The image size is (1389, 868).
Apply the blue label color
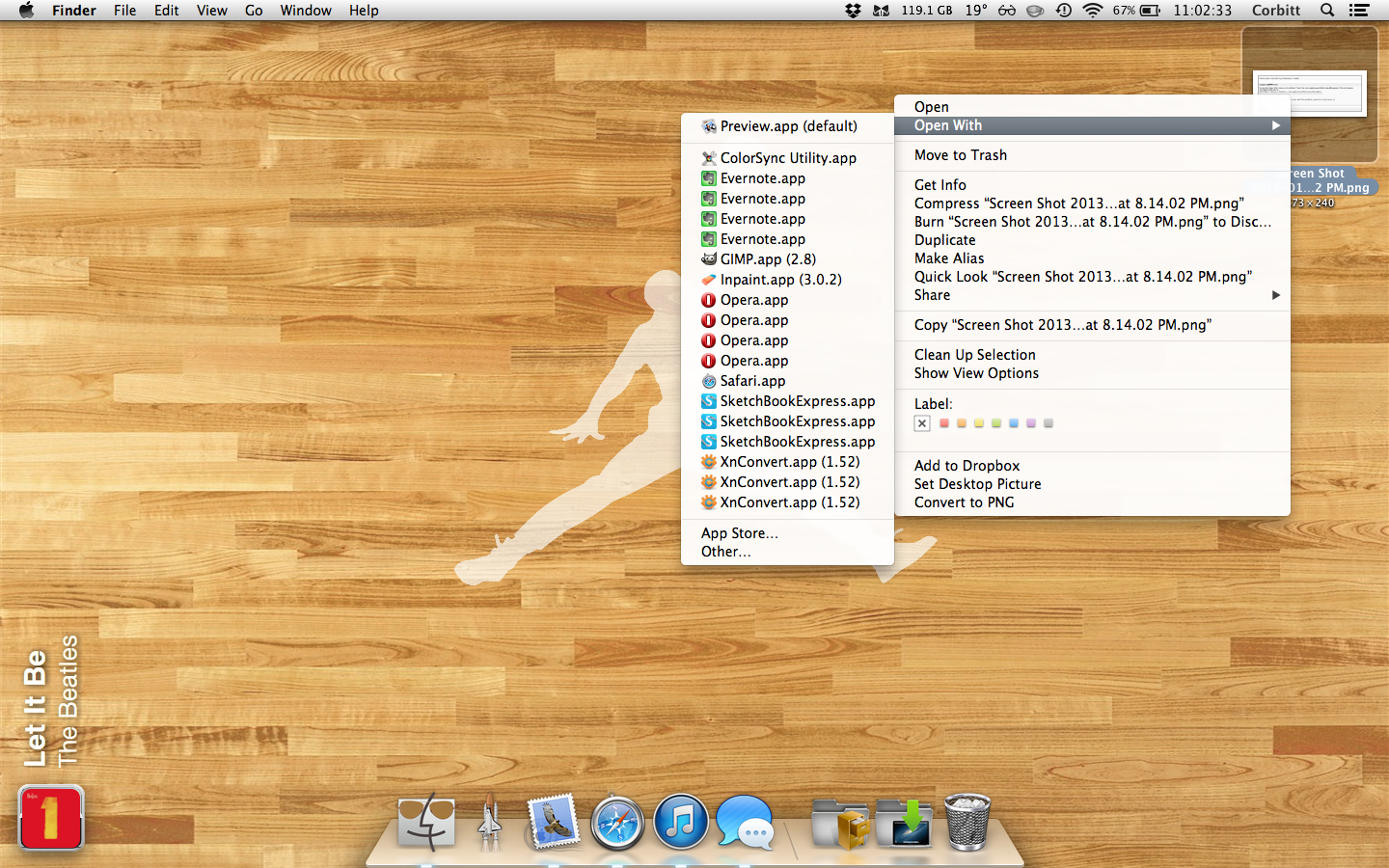tap(1014, 423)
